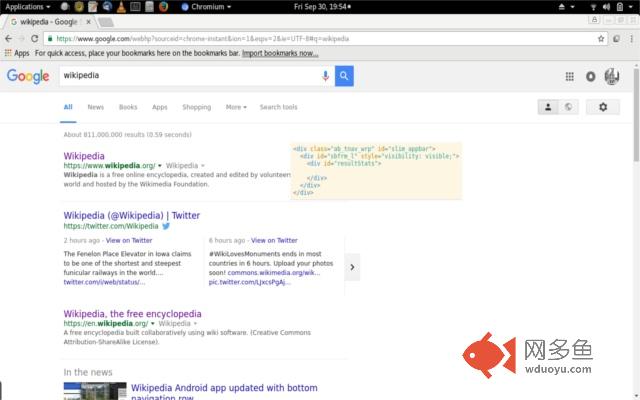Open pic.twitter.com link in second tweet
Image resolution: width=640 pixels, height=400 pixels.
(x=249, y=282)
